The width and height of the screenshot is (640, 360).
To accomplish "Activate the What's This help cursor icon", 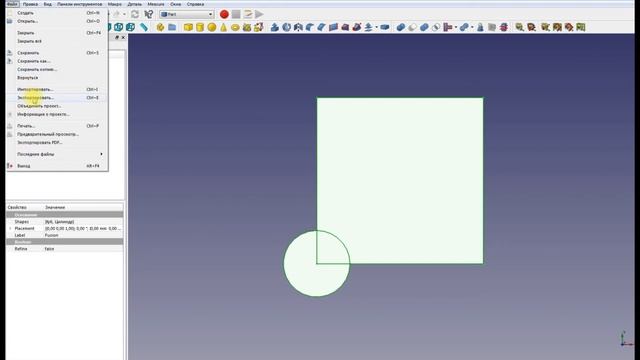I will pos(149,14).
